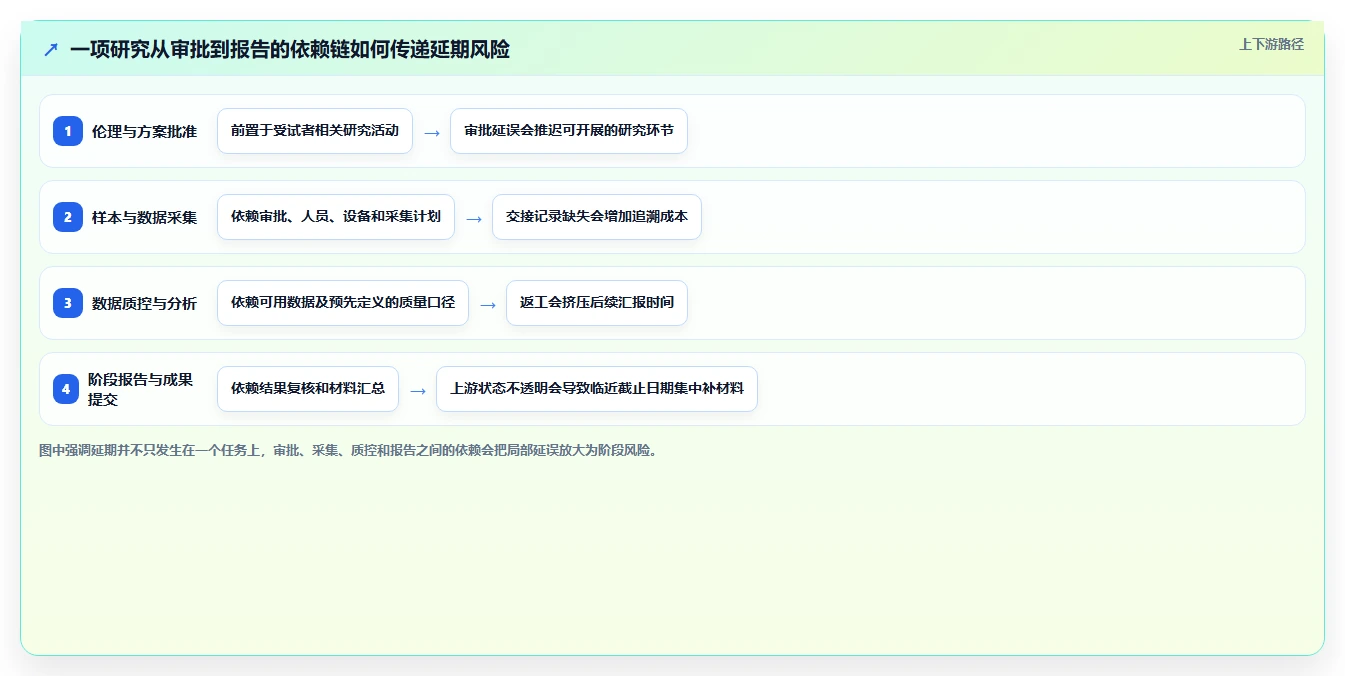Click the arrow after 依赖结果复核和材料汇总
Screen dimensions: 1345x676
point(418,390)
